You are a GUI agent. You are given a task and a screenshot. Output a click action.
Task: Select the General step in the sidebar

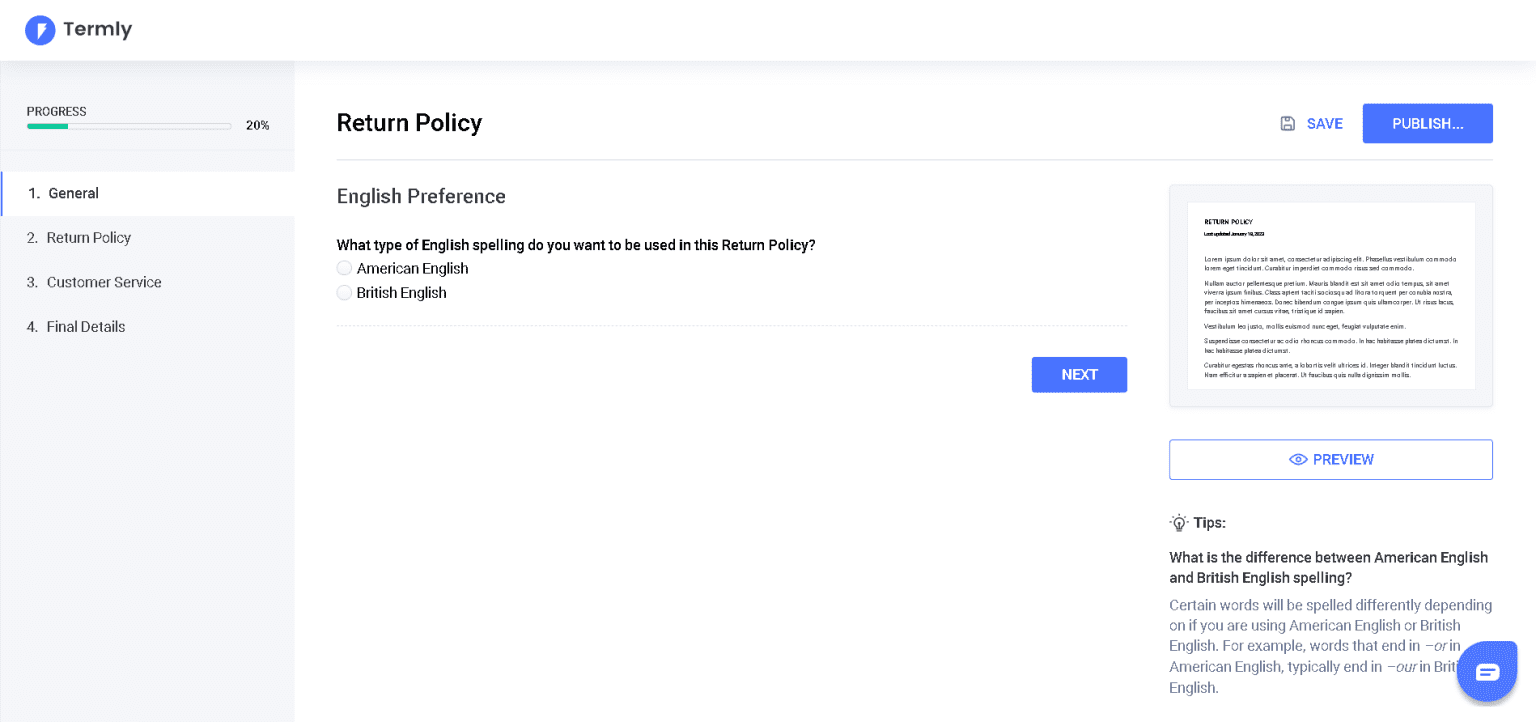73,193
